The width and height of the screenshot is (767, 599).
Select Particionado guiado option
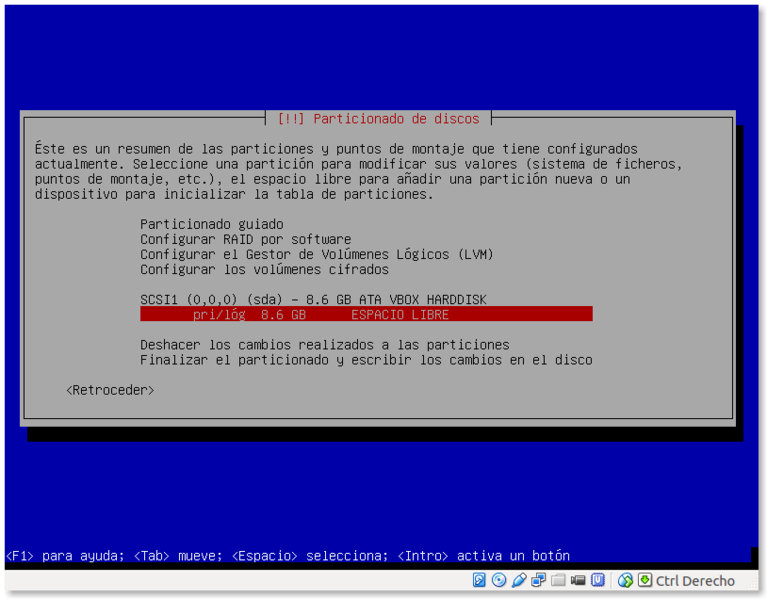[211, 224]
